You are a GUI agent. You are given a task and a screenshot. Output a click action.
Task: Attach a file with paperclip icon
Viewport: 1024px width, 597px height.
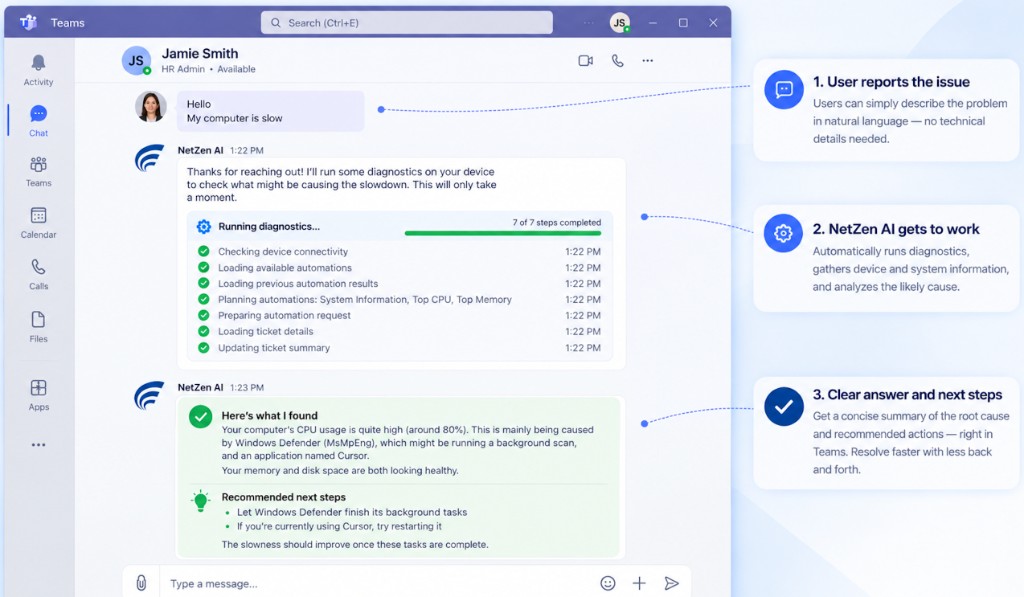[x=141, y=583]
